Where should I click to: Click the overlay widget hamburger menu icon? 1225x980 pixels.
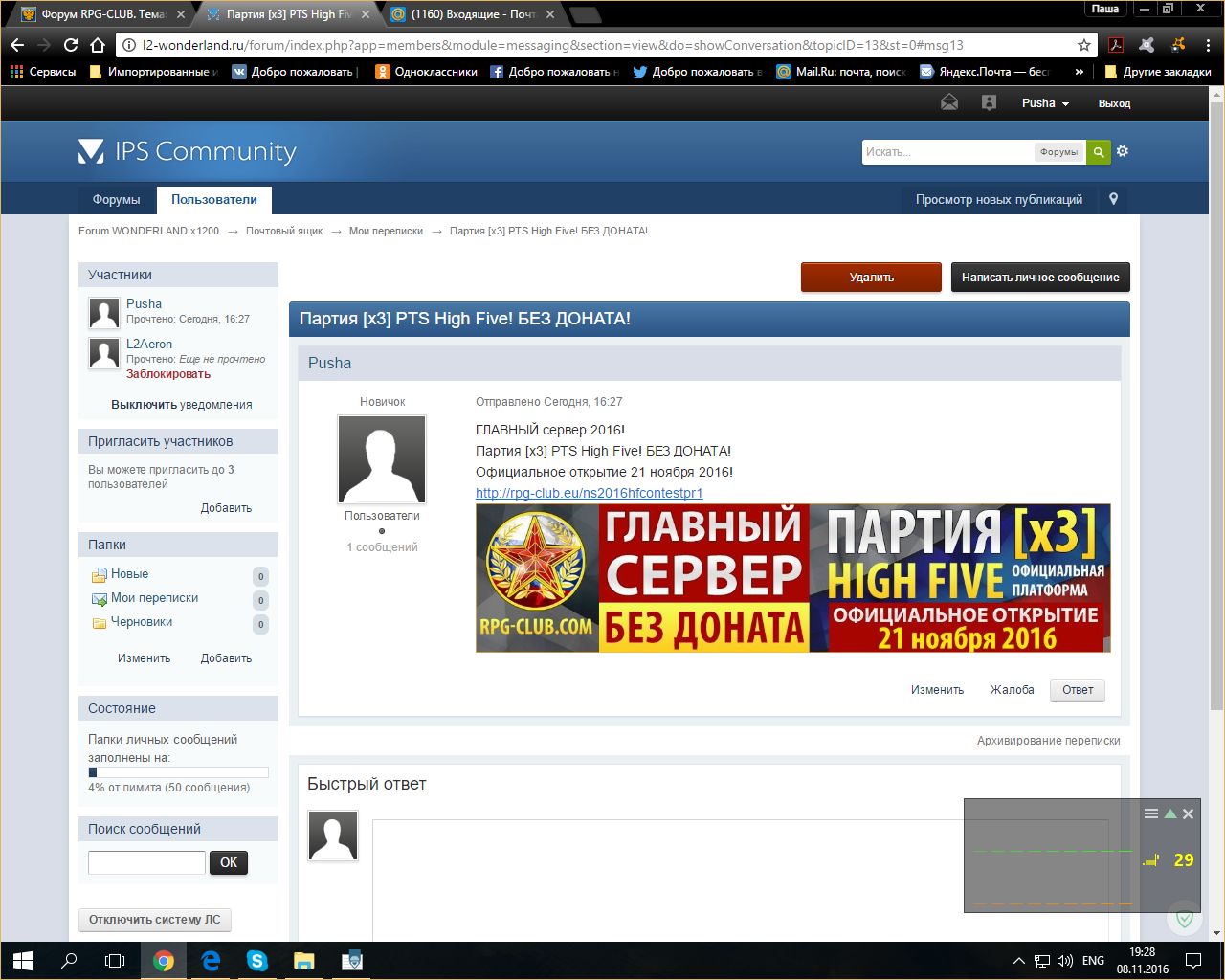[1151, 813]
